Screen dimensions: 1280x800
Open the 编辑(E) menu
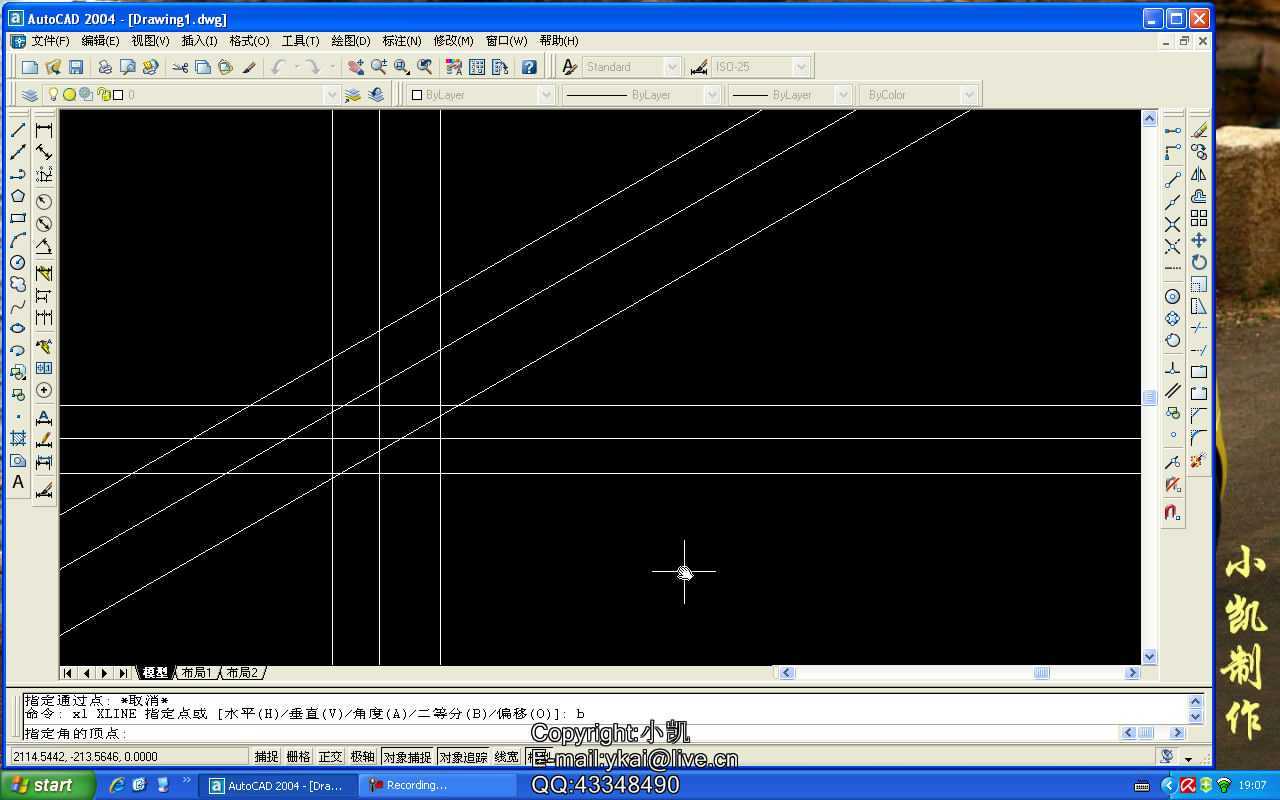tap(100, 41)
